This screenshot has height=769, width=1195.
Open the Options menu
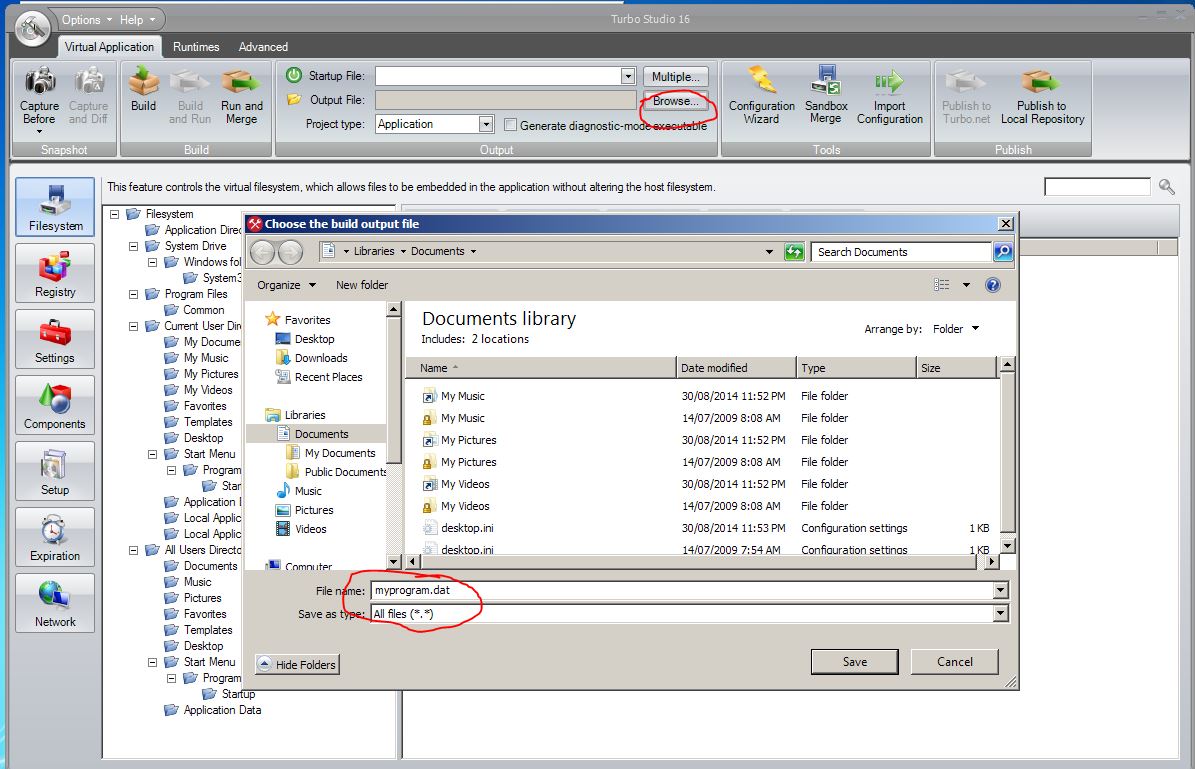pos(87,20)
